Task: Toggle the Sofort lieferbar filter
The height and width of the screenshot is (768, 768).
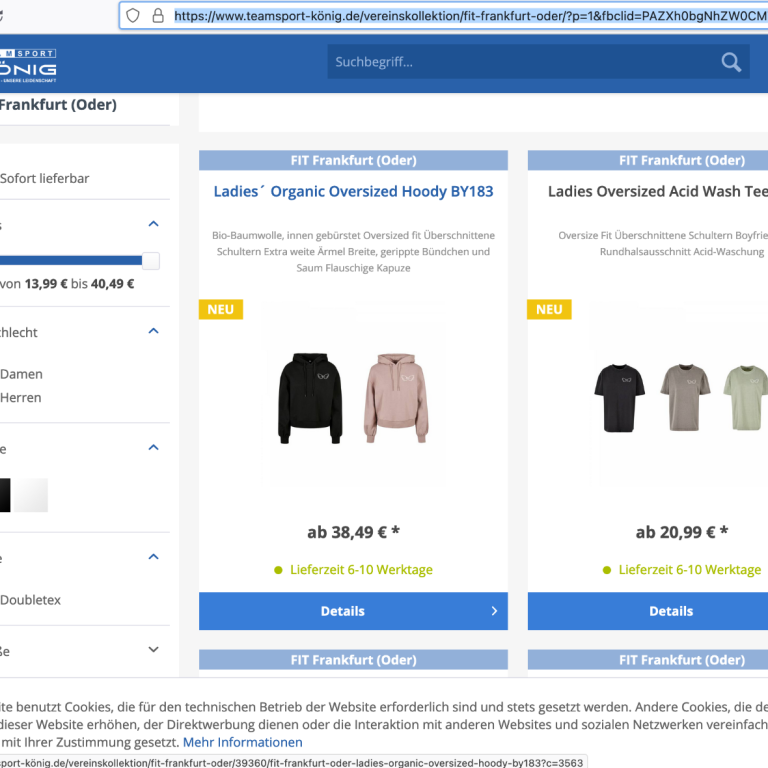Action: click(x=45, y=179)
